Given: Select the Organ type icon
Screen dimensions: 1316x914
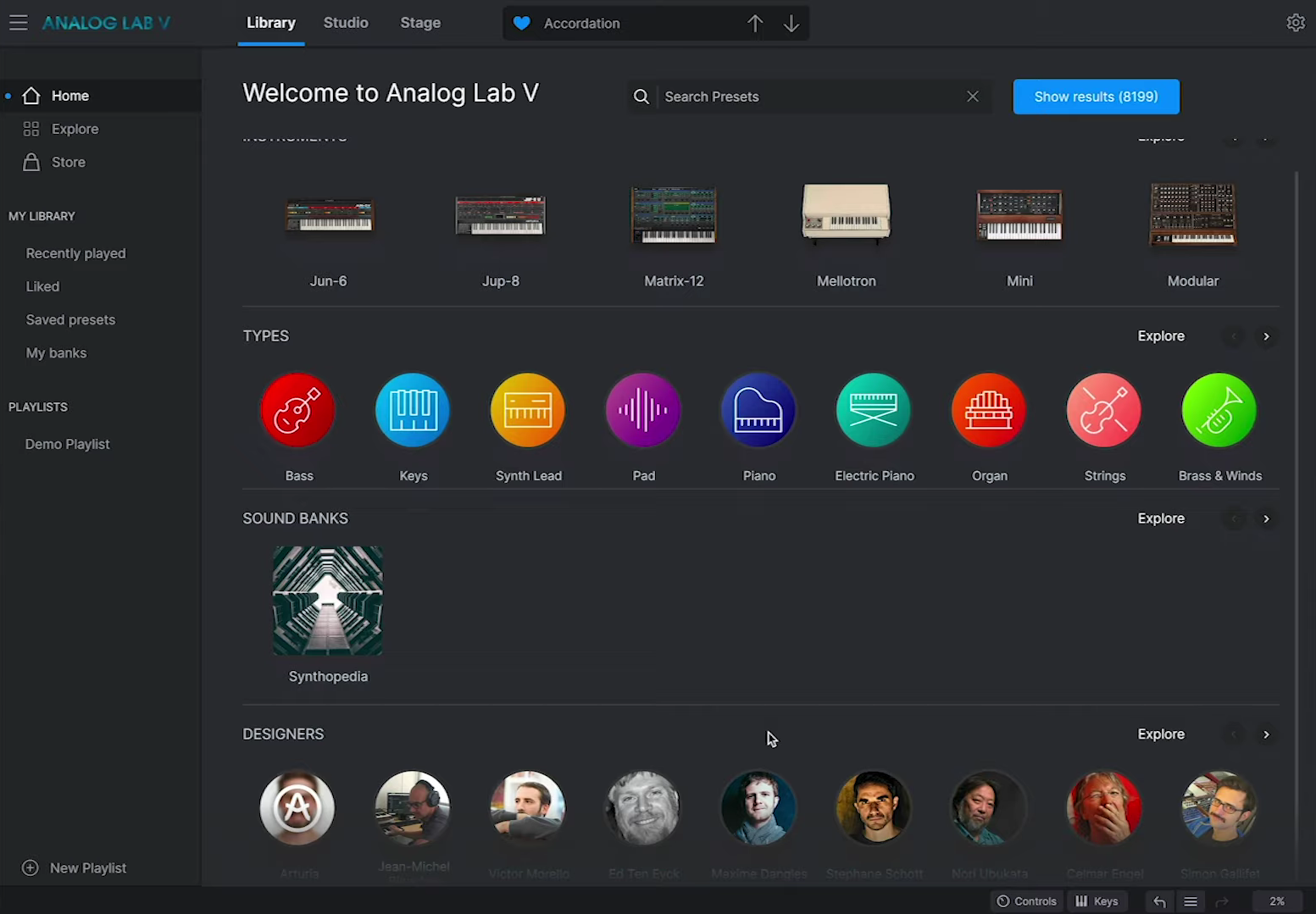Looking at the screenshot, I should (x=989, y=410).
